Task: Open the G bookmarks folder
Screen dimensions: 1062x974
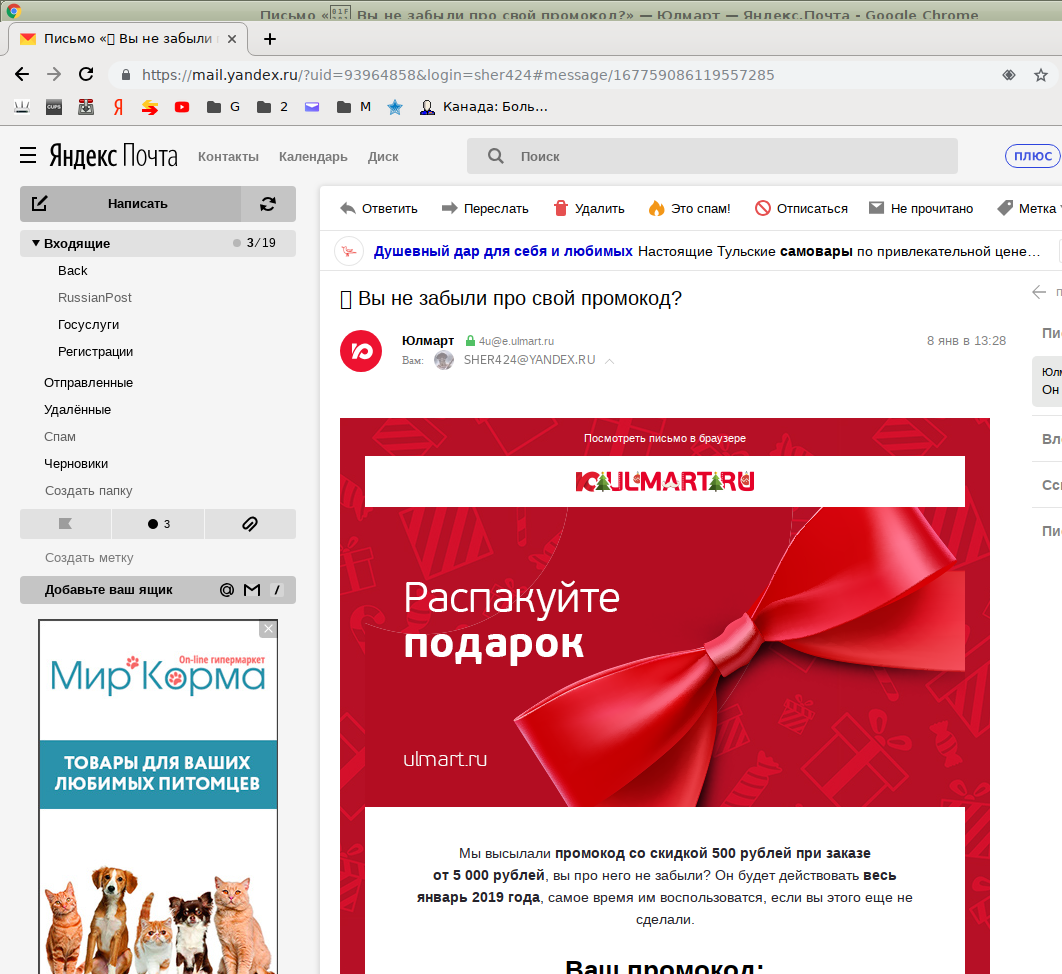Action: click(x=224, y=107)
